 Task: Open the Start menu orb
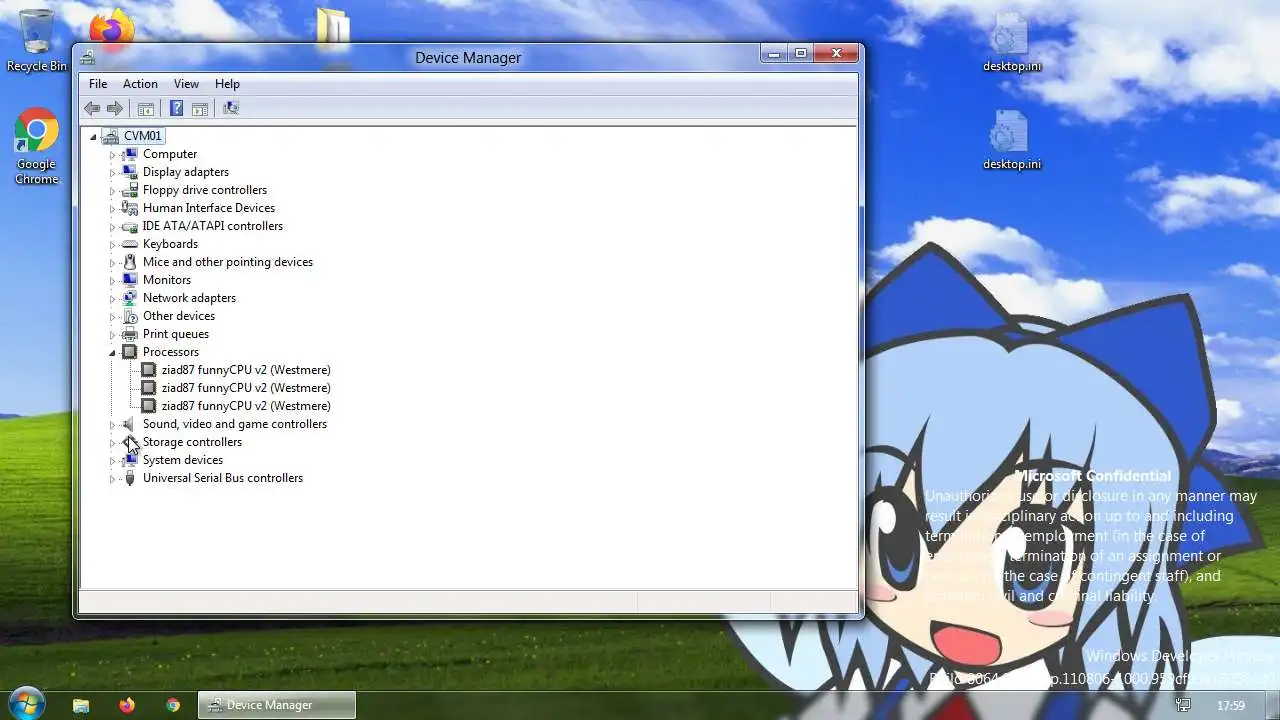(26, 704)
